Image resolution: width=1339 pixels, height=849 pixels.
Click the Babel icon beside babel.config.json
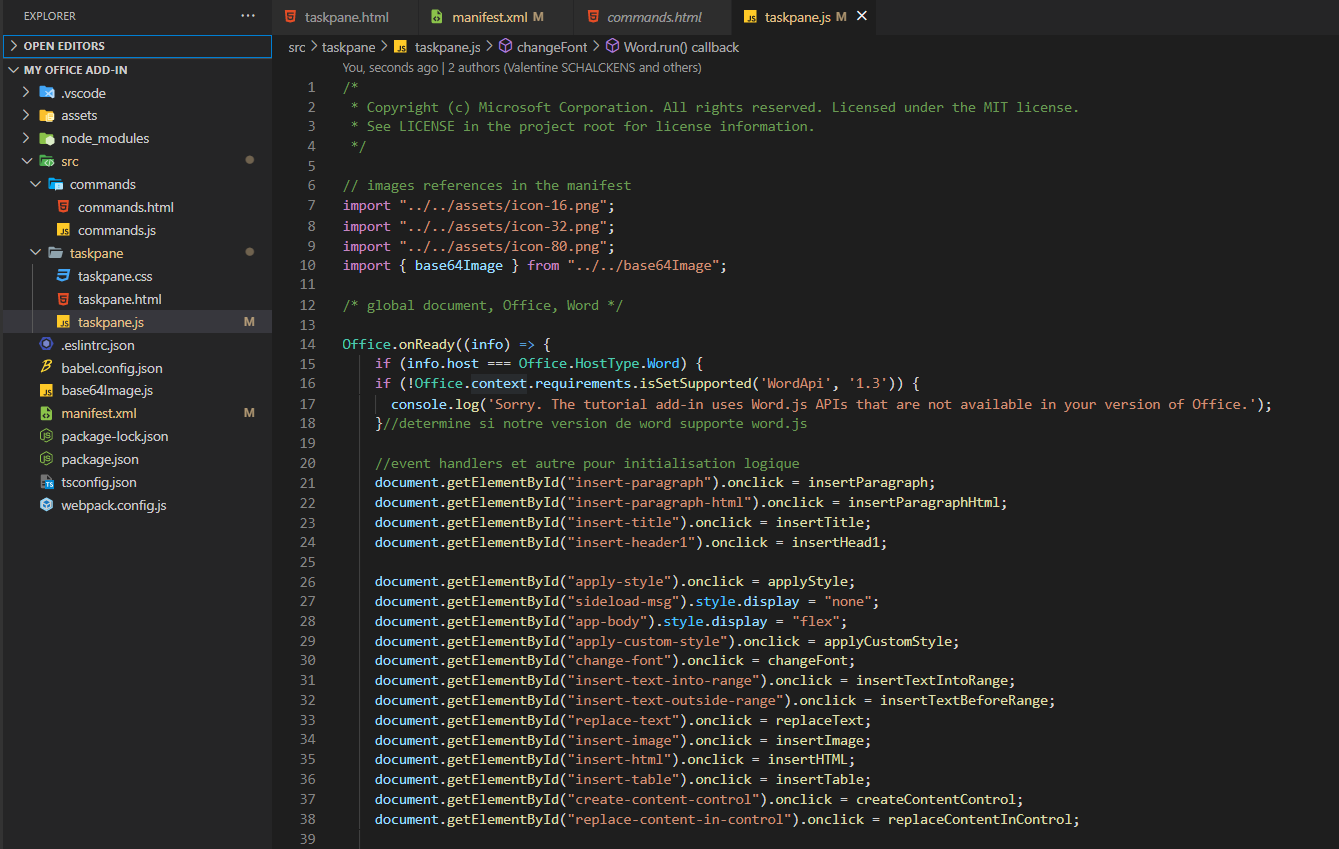click(46, 369)
